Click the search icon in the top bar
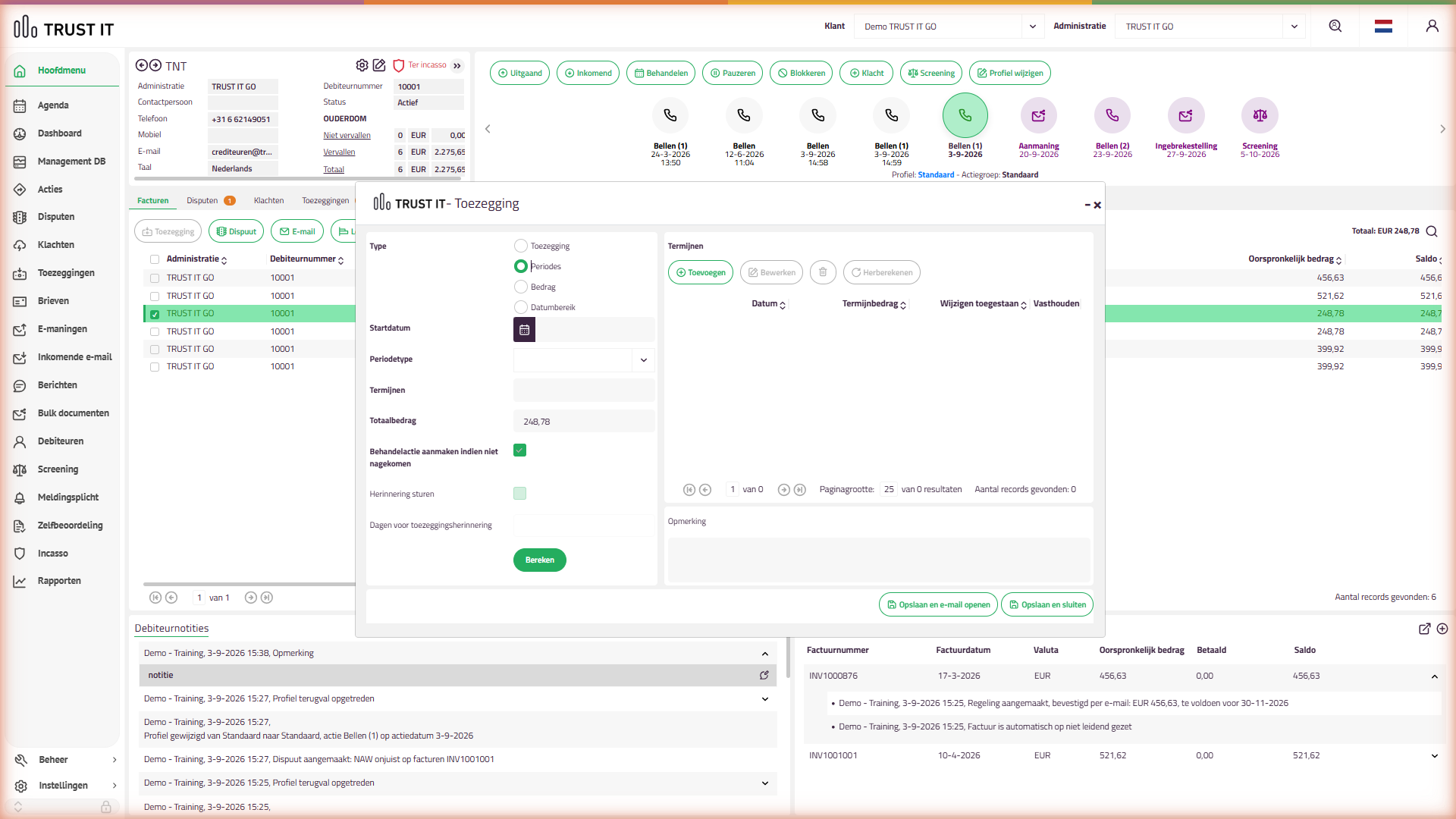This screenshot has height=819, width=1456. [x=1335, y=27]
